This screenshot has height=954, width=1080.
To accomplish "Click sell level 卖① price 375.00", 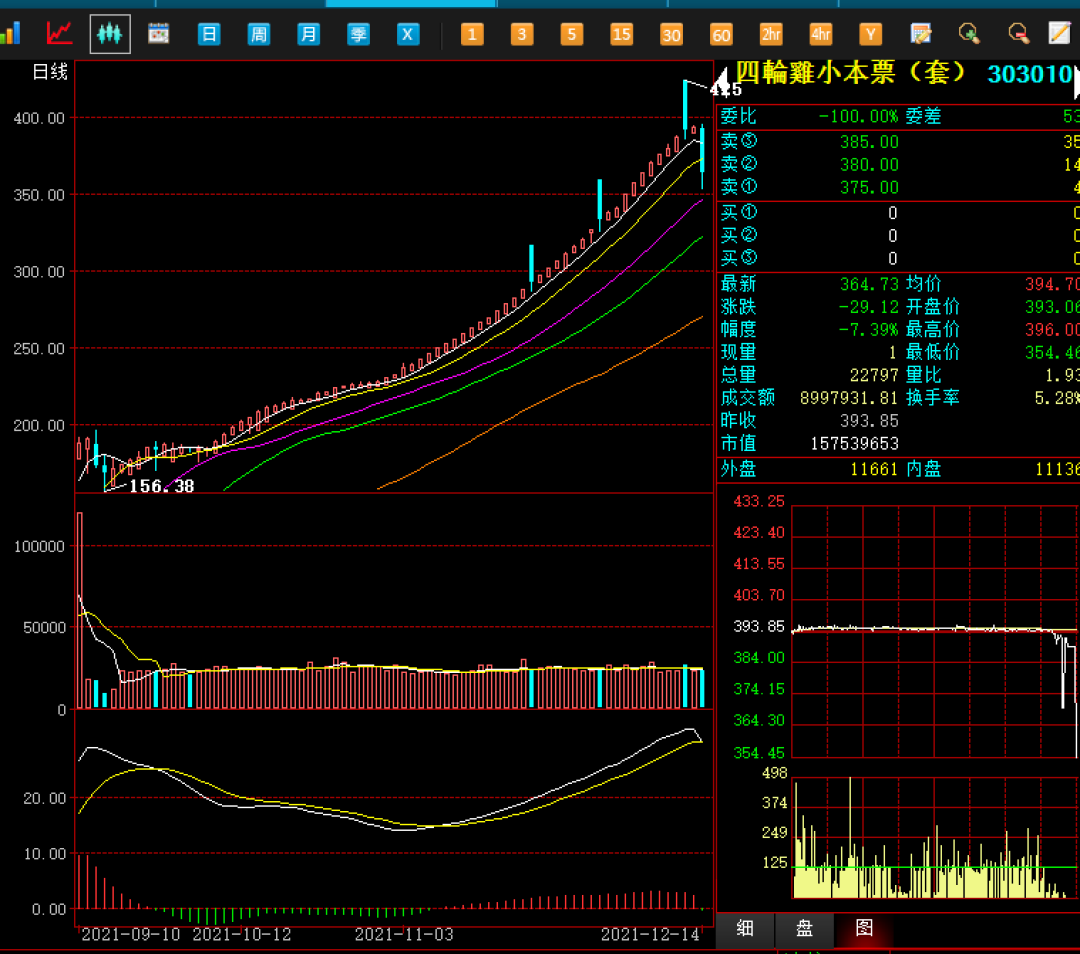I will click(869, 187).
